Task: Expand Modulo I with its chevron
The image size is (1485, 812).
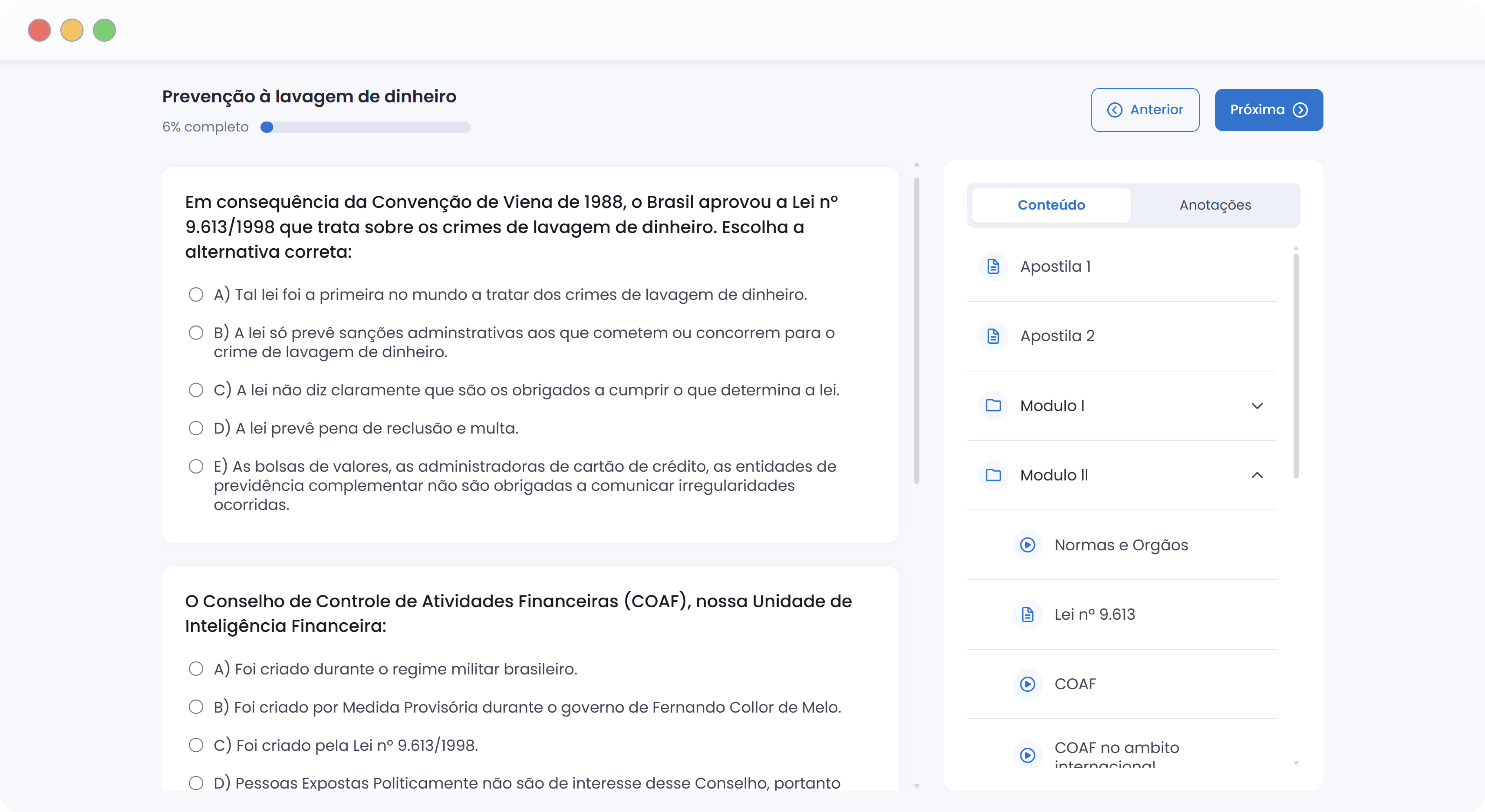Action: [1257, 406]
